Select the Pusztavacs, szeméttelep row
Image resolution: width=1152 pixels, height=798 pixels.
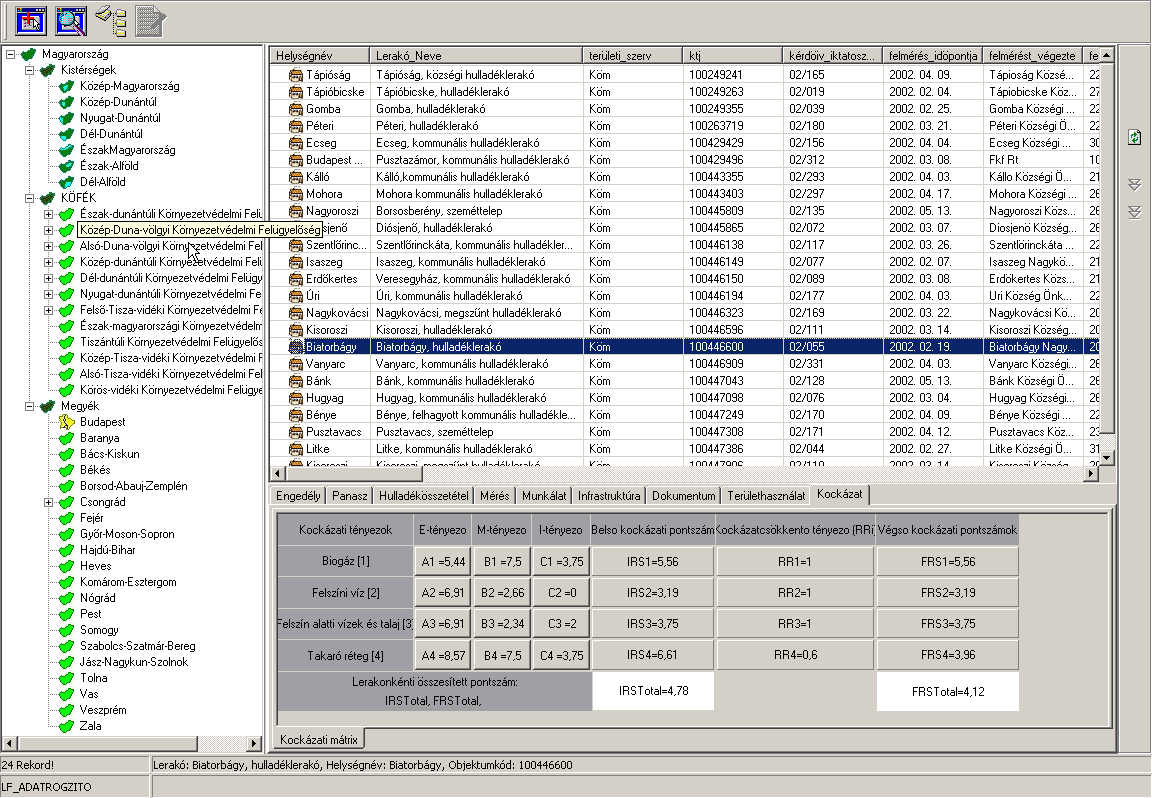(683, 432)
